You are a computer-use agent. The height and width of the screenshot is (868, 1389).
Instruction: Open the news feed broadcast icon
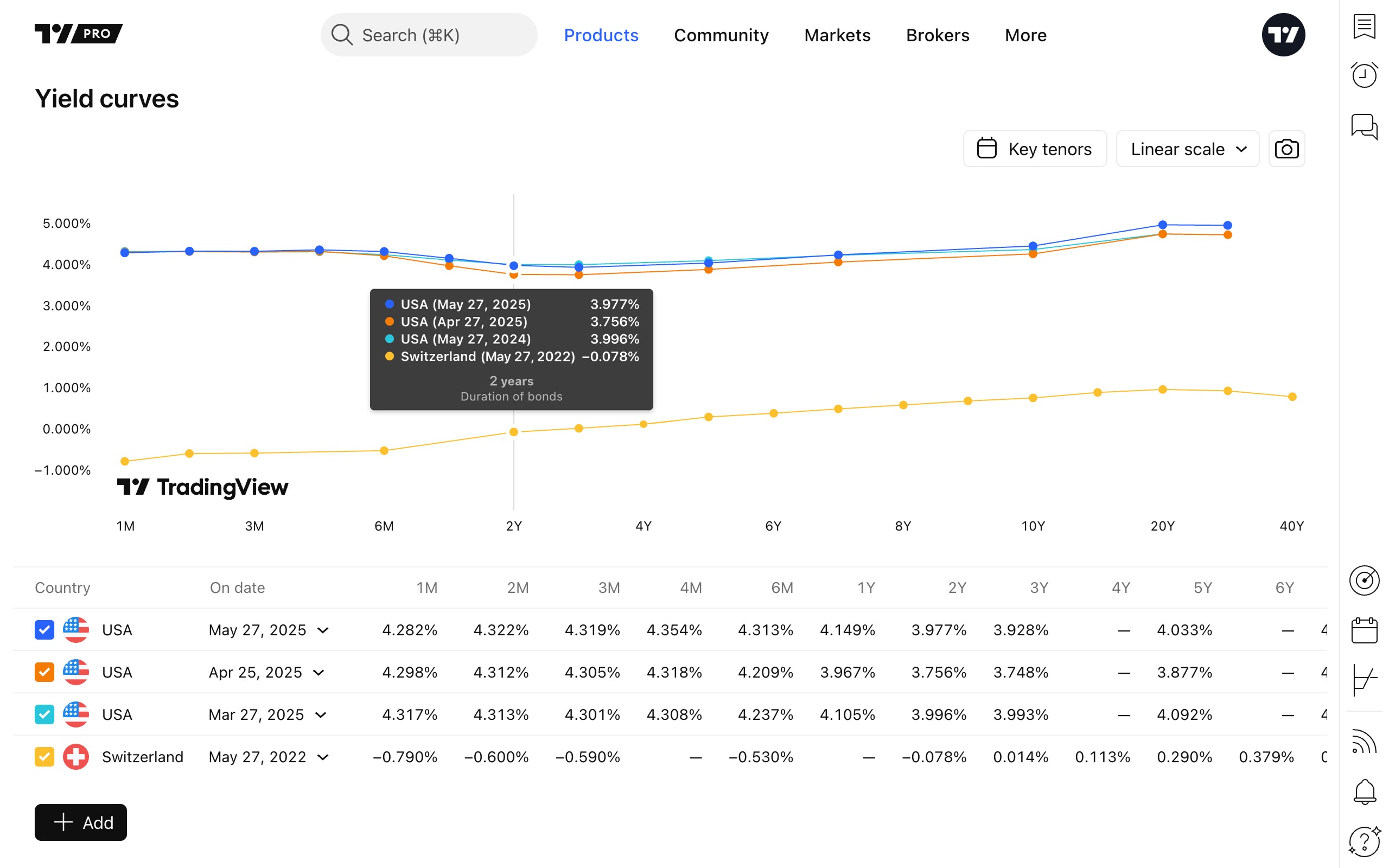[x=1363, y=742]
